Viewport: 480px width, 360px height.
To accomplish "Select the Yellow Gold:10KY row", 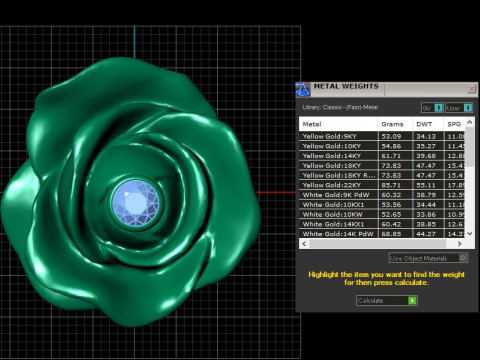I will point(382,146).
